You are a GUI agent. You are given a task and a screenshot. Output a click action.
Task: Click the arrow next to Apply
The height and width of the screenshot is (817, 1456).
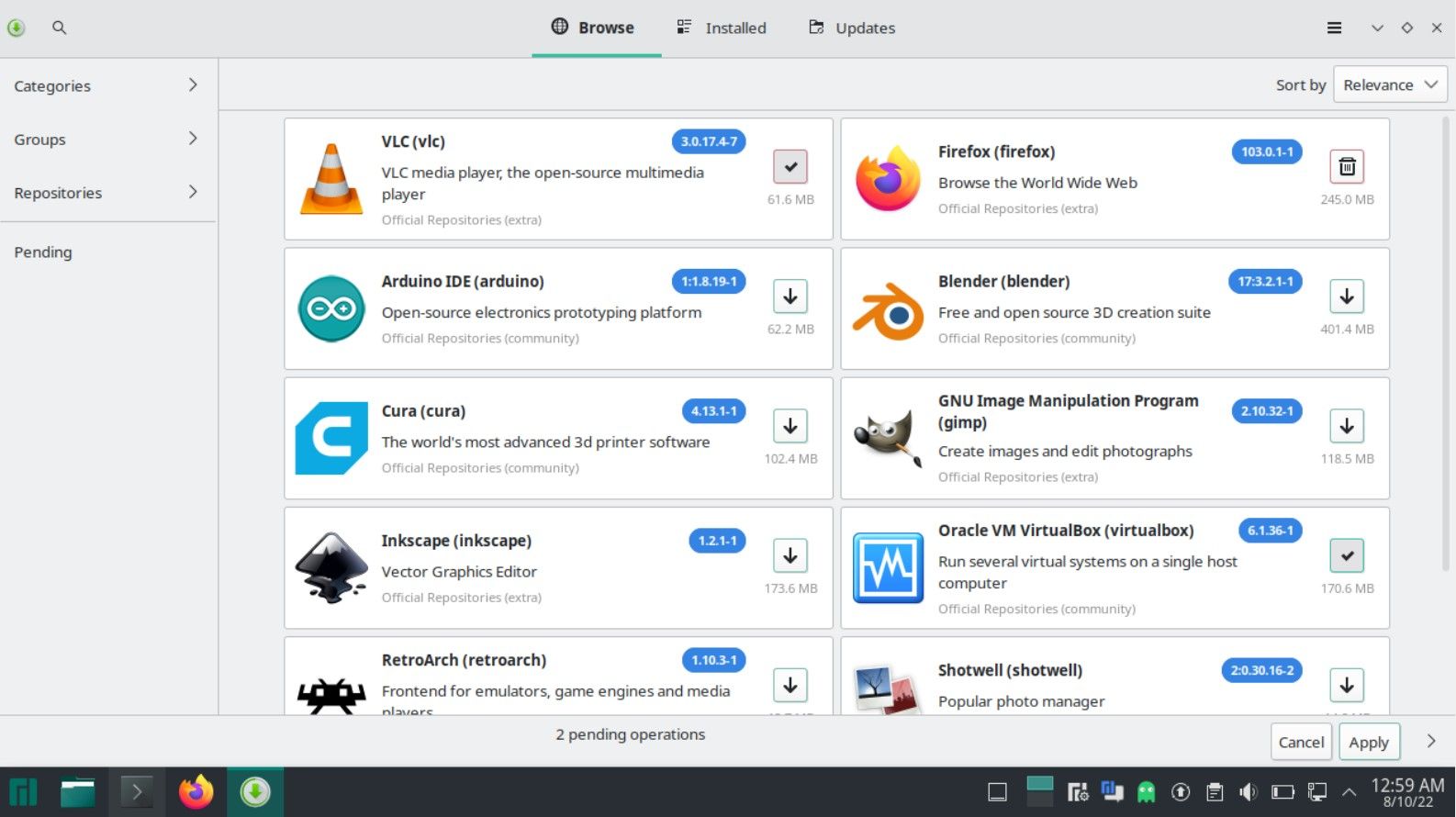(x=1430, y=741)
